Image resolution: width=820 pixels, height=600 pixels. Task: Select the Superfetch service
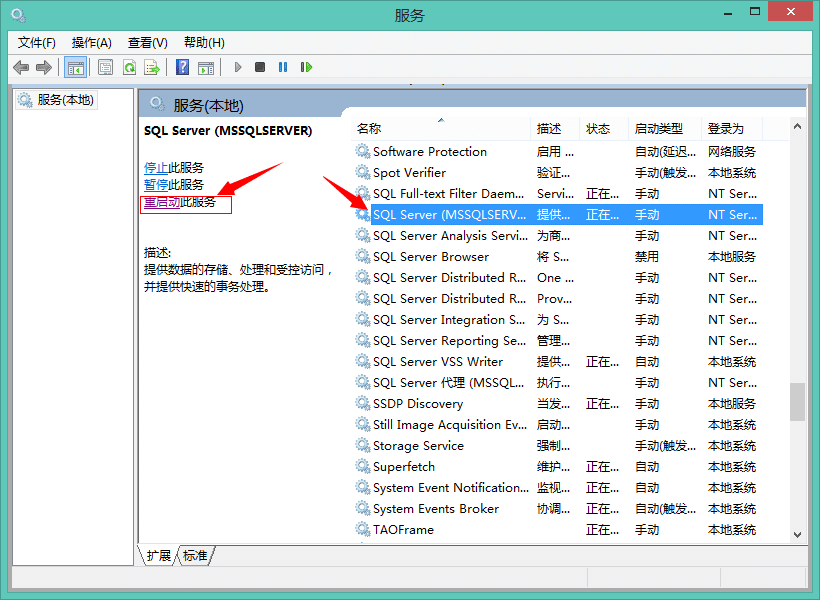559,466
